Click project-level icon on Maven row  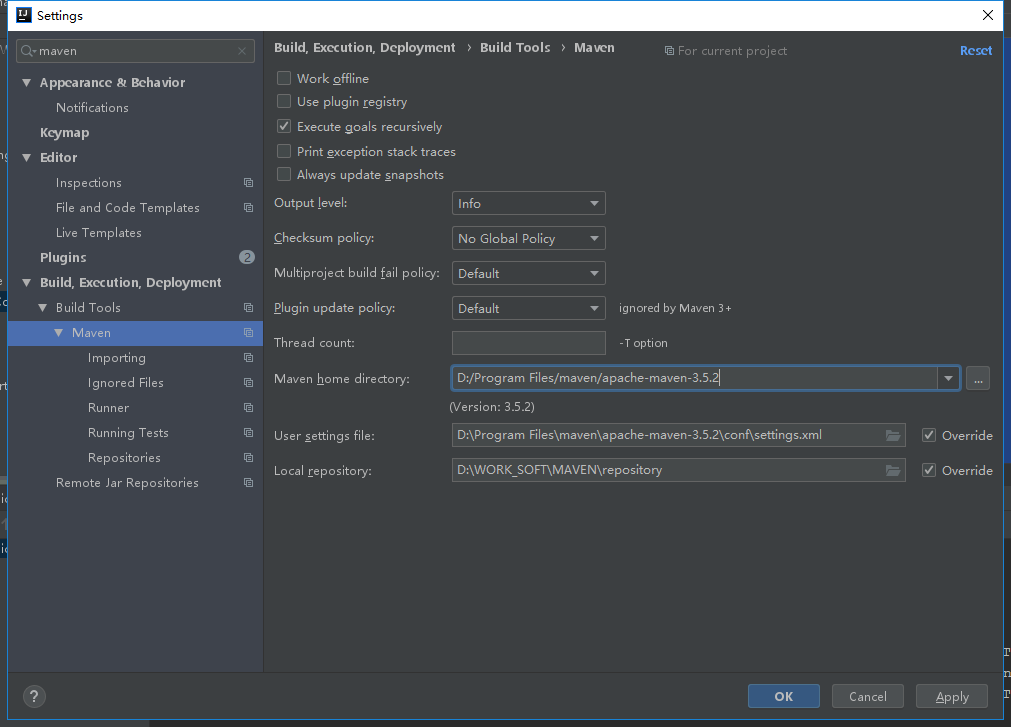[x=248, y=333]
